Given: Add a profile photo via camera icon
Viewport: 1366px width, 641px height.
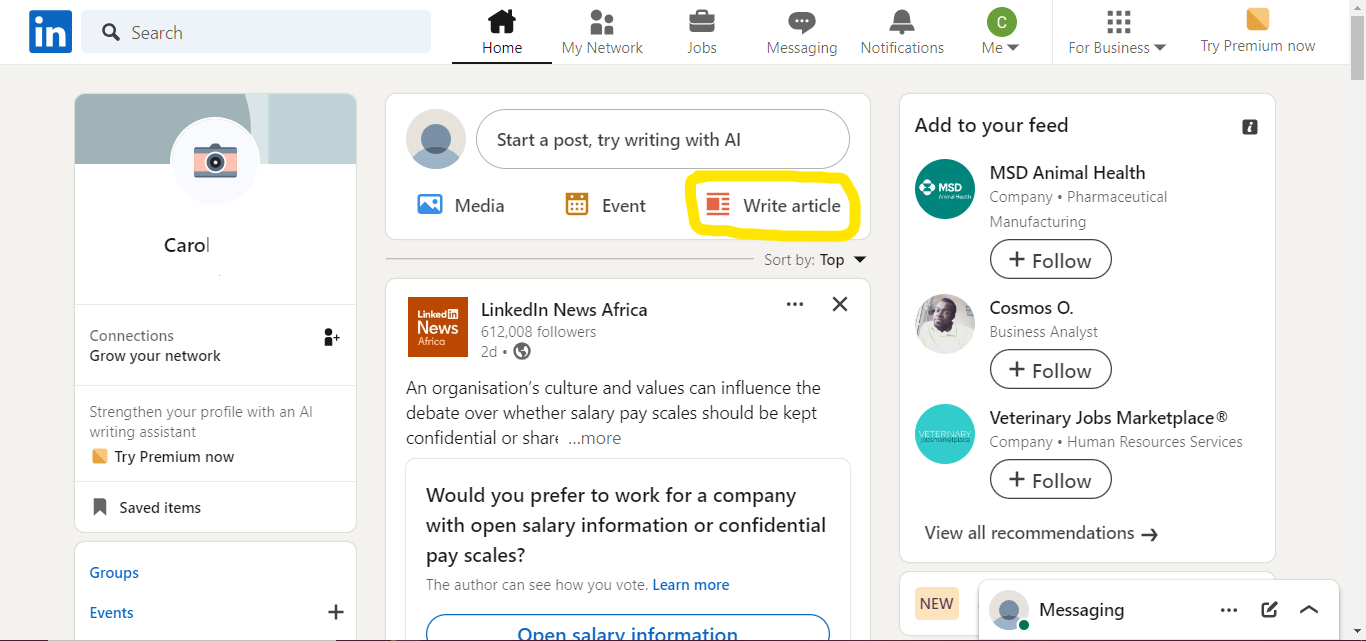Looking at the screenshot, I should 215,160.
